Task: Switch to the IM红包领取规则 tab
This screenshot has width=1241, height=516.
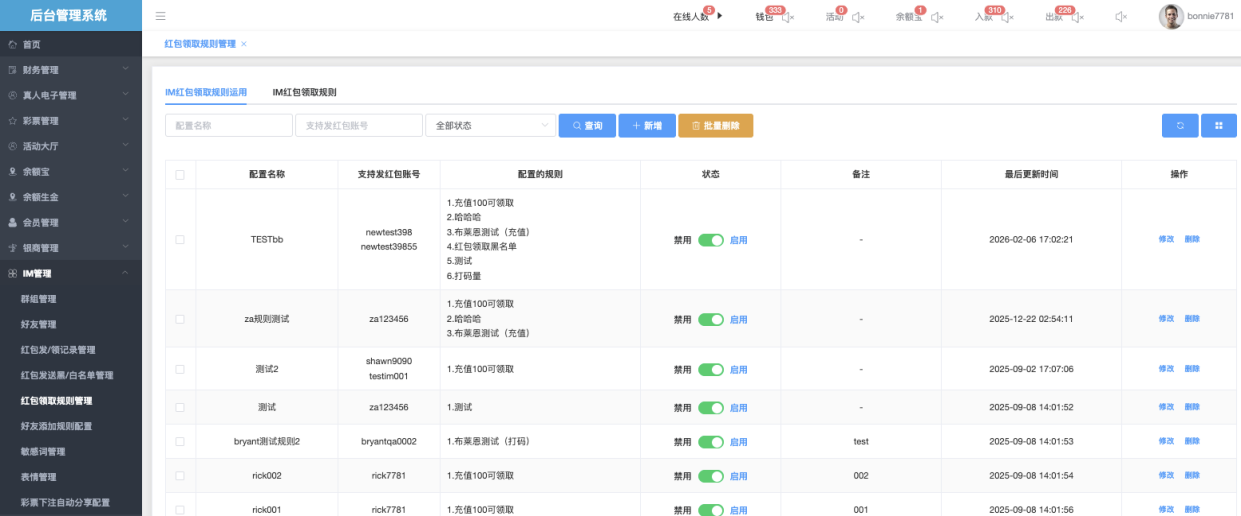Action: (304, 92)
